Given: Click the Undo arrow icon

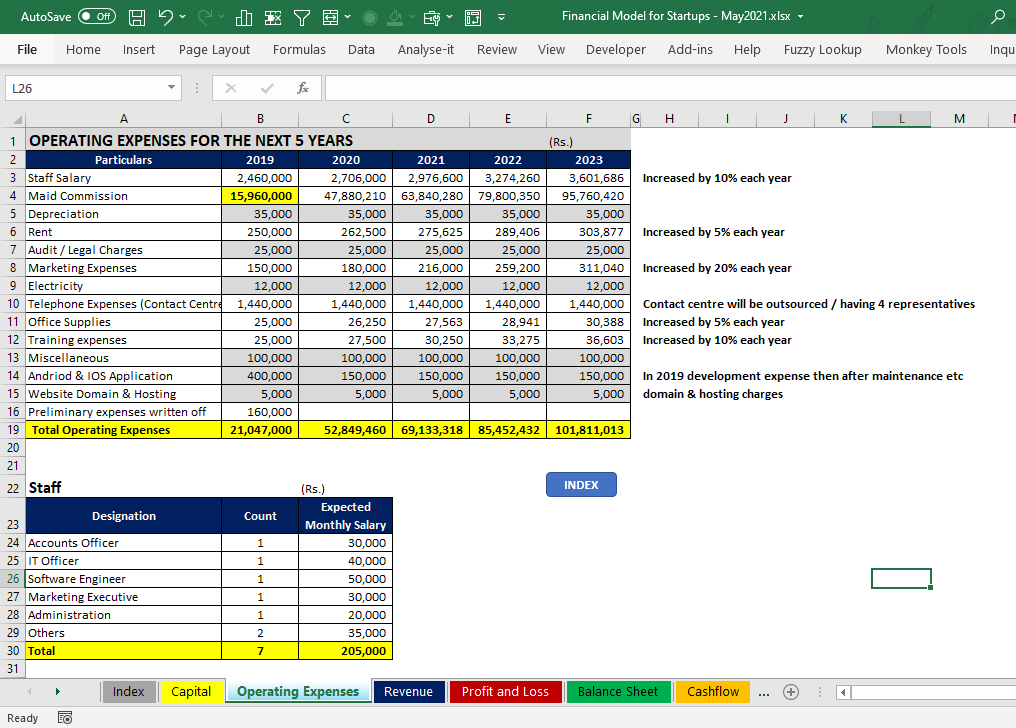Looking at the screenshot, I should coord(166,17).
